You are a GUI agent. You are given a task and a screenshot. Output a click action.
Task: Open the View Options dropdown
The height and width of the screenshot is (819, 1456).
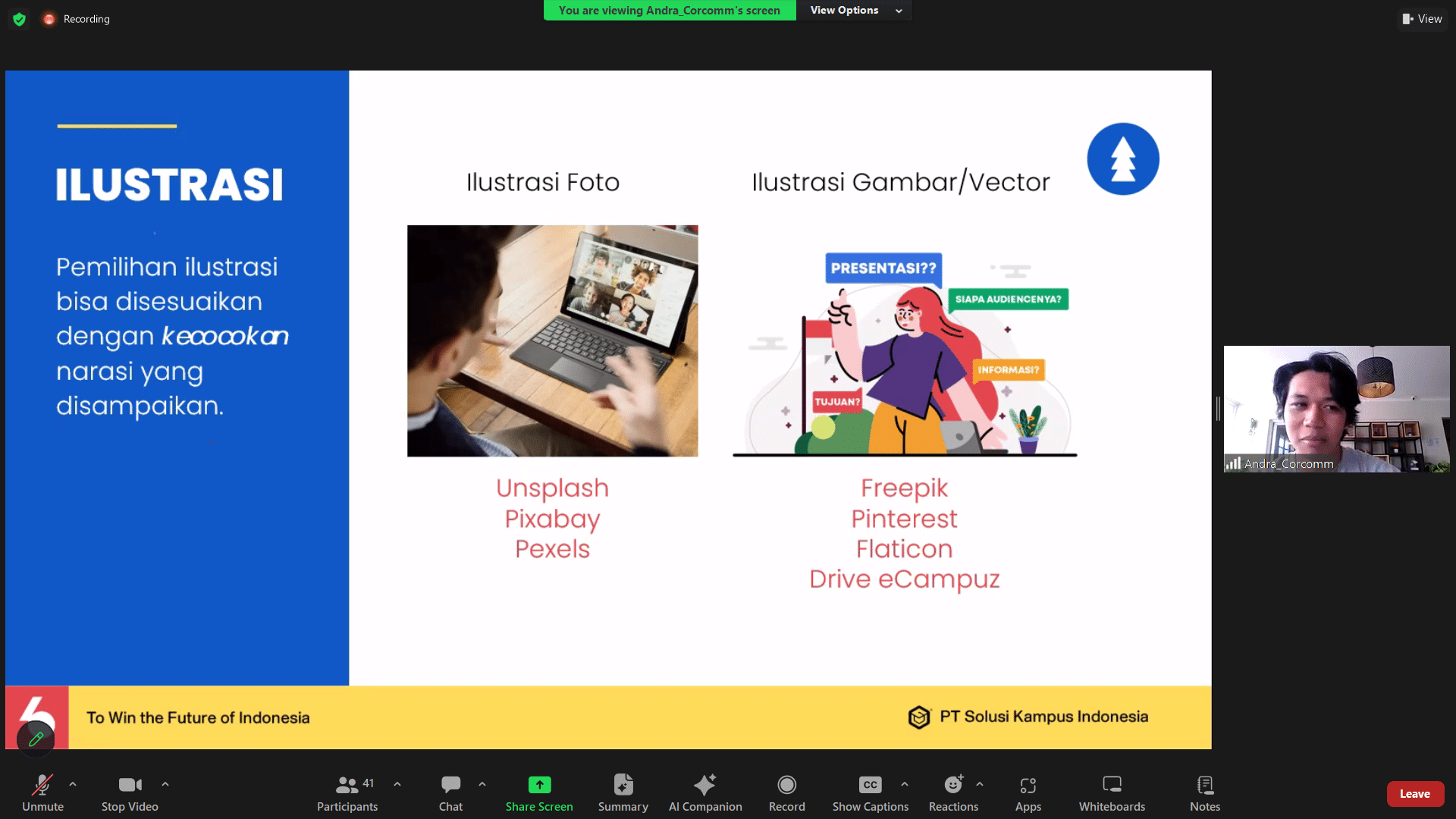point(855,10)
